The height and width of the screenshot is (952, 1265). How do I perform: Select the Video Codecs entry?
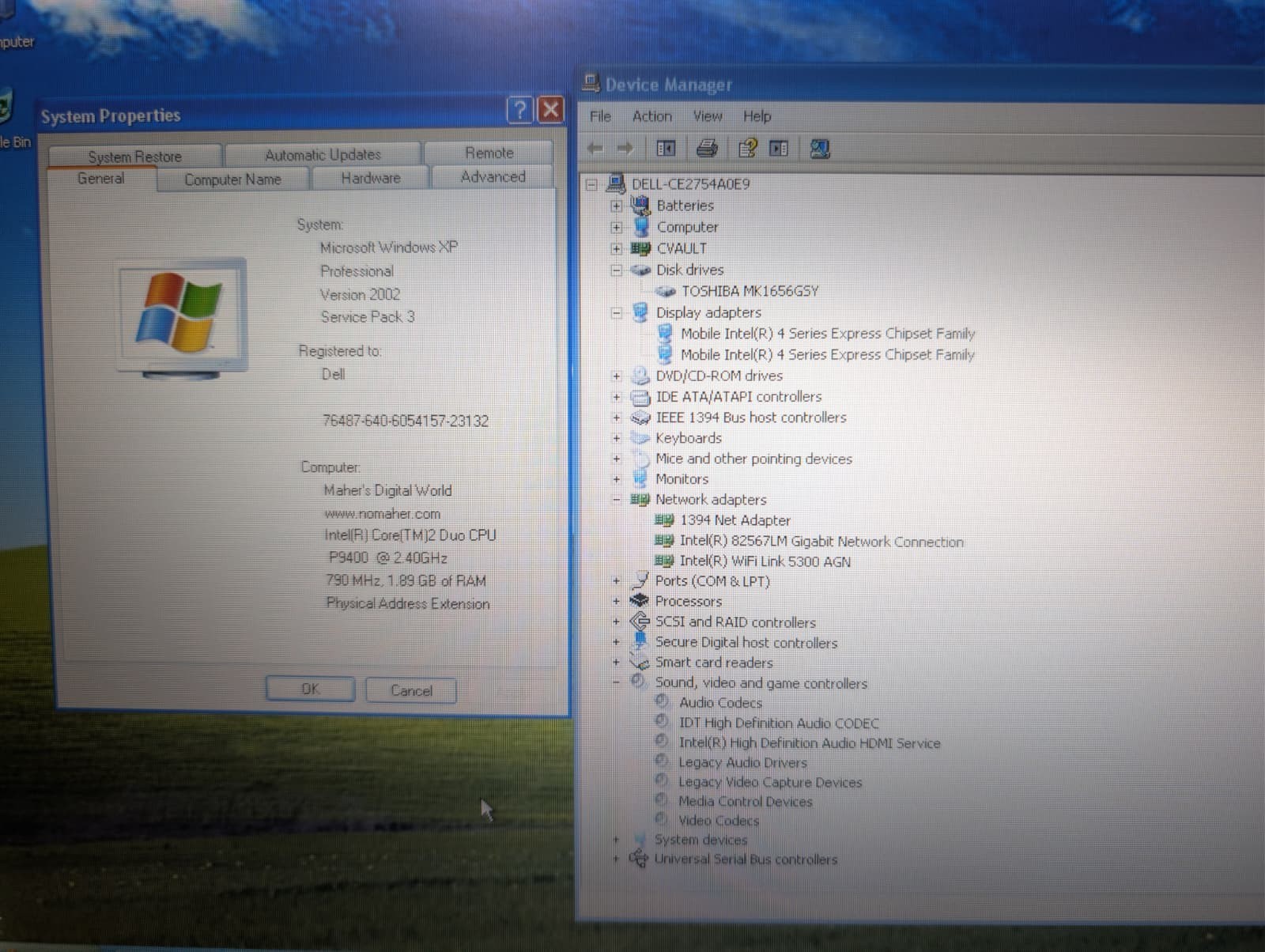tap(718, 821)
